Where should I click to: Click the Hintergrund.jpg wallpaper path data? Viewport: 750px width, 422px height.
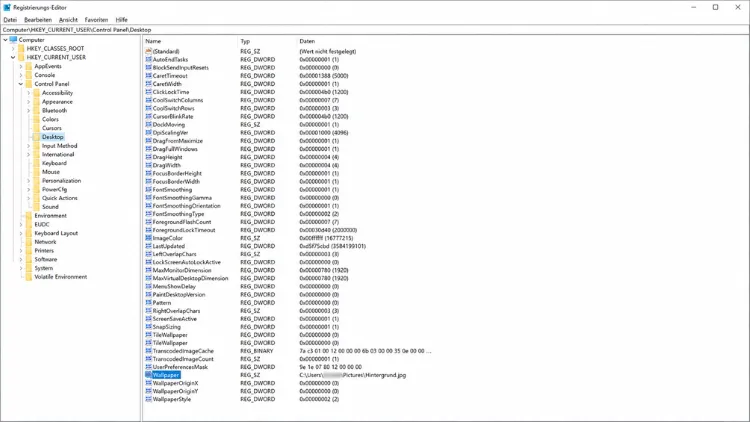[353, 375]
